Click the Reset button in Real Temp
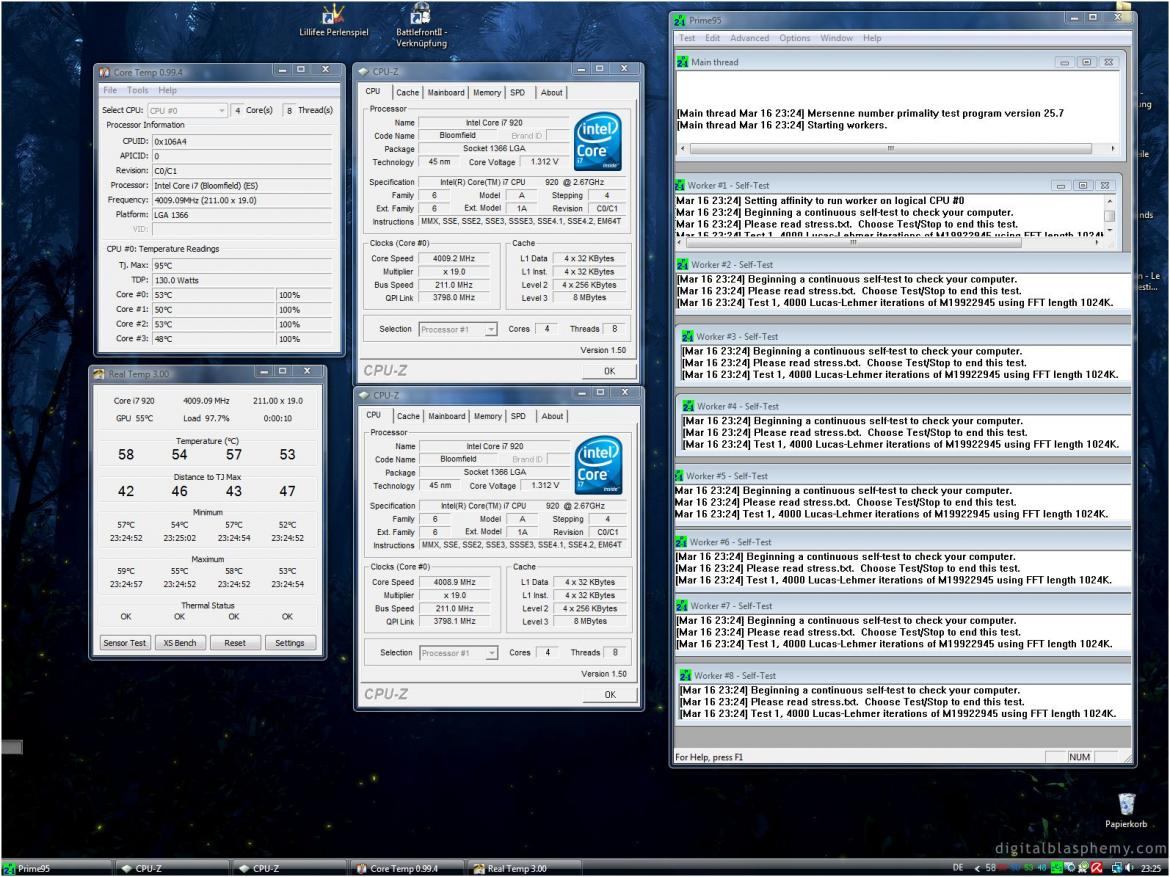This screenshot has width=1170, height=877. (x=235, y=643)
